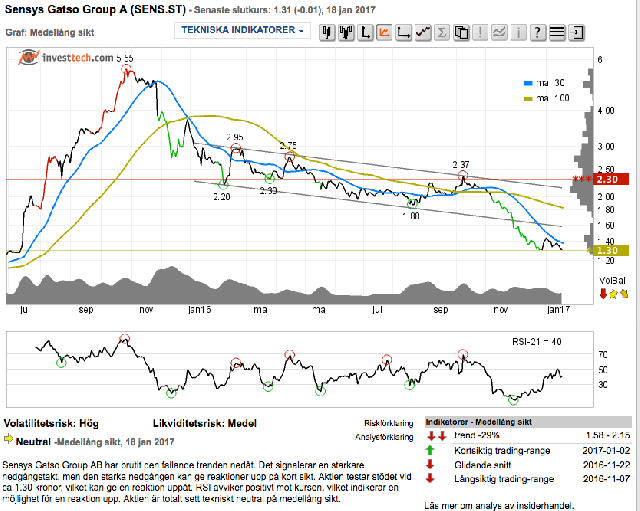Open the TEKNISKA INDIKATORER dropdown
This screenshot has height=511, width=640.
tap(242, 30)
